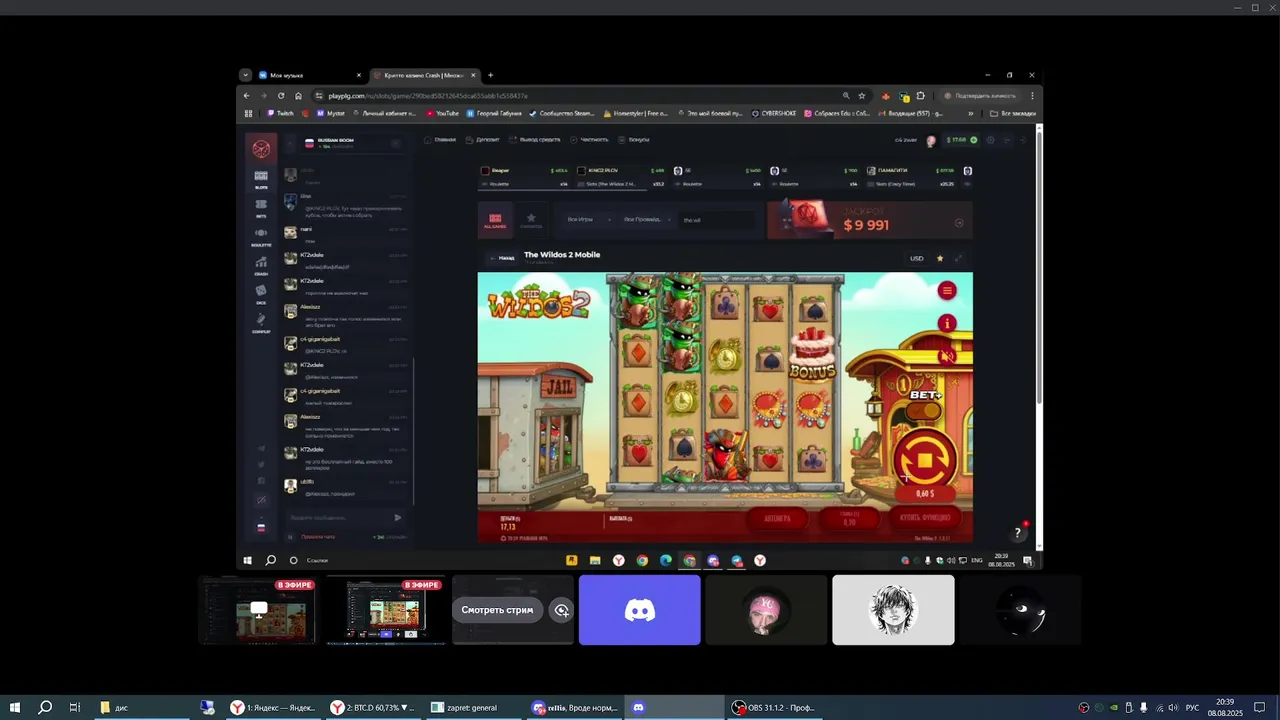Select the ALL GAMES category tile
This screenshot has width=1280, height=720.
click(x=495, y=220)
